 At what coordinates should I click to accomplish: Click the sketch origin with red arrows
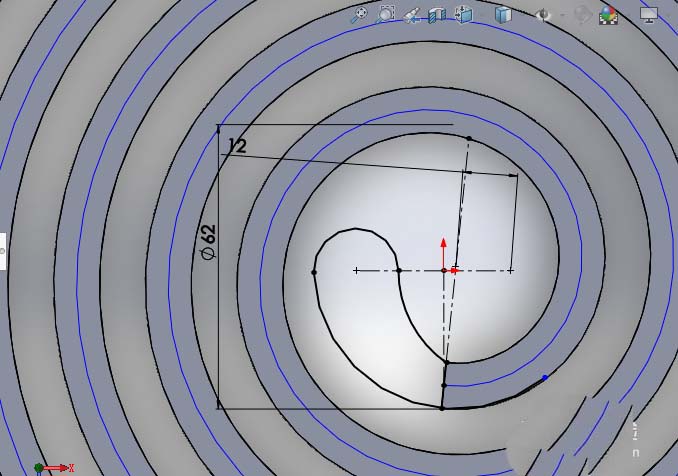(x=444, y=270)
